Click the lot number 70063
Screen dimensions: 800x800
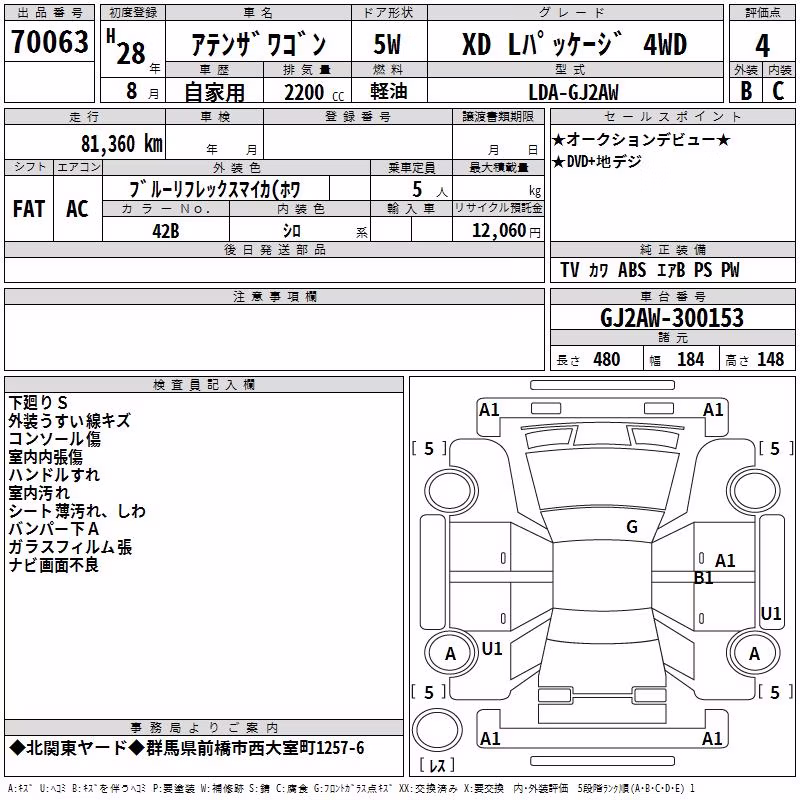49,42
